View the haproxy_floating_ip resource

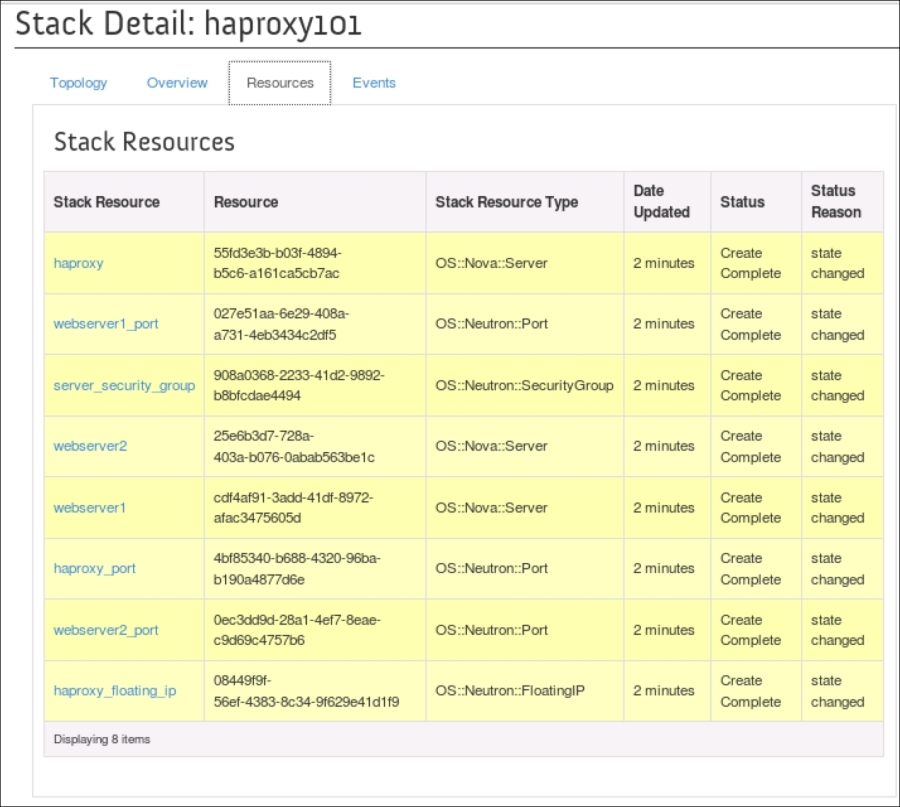(x=114, y=691)
